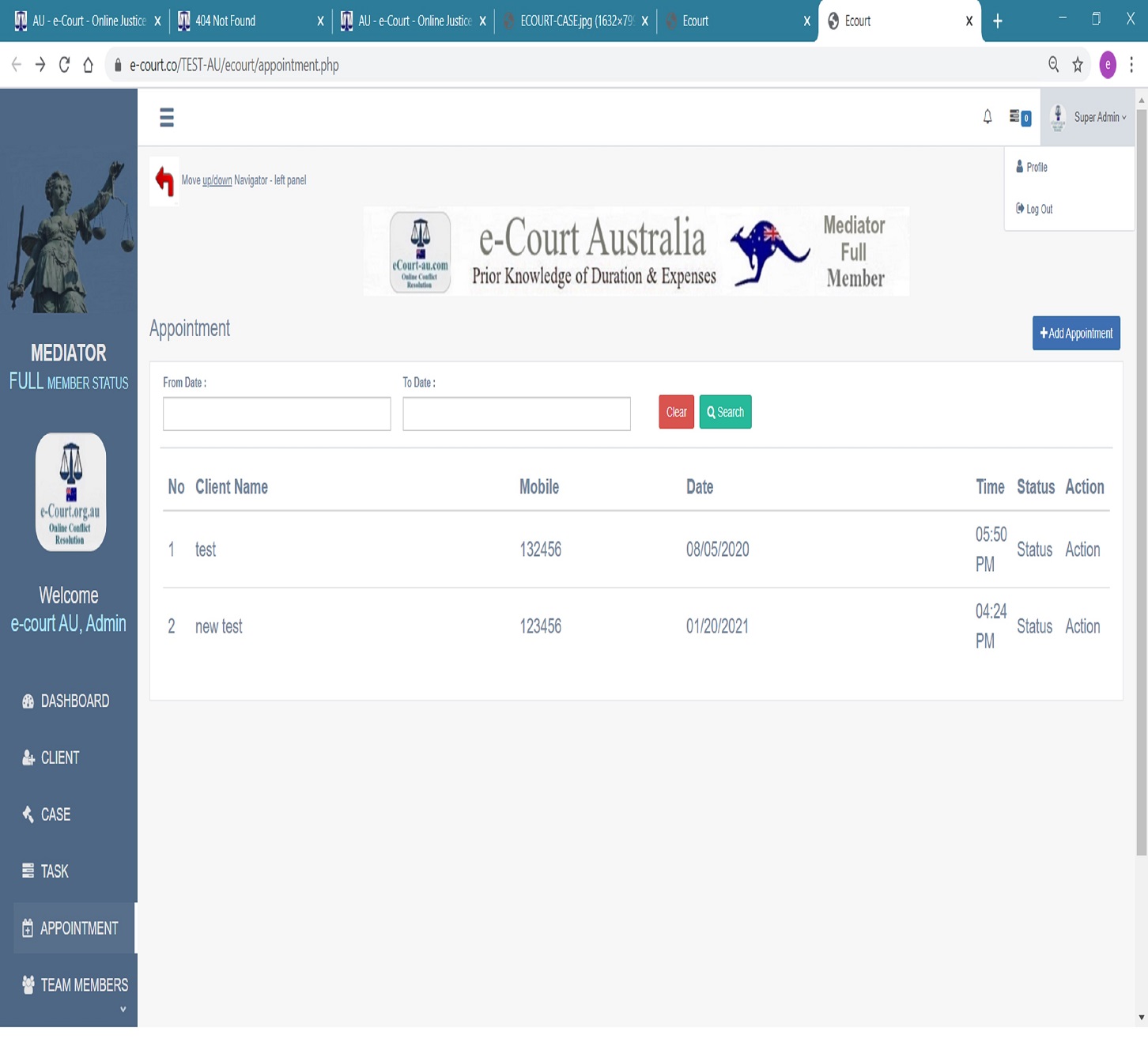Click the hamburger menu icon
The height and width of the screenshot is (1039, 1148).
(x=166, y=118)
